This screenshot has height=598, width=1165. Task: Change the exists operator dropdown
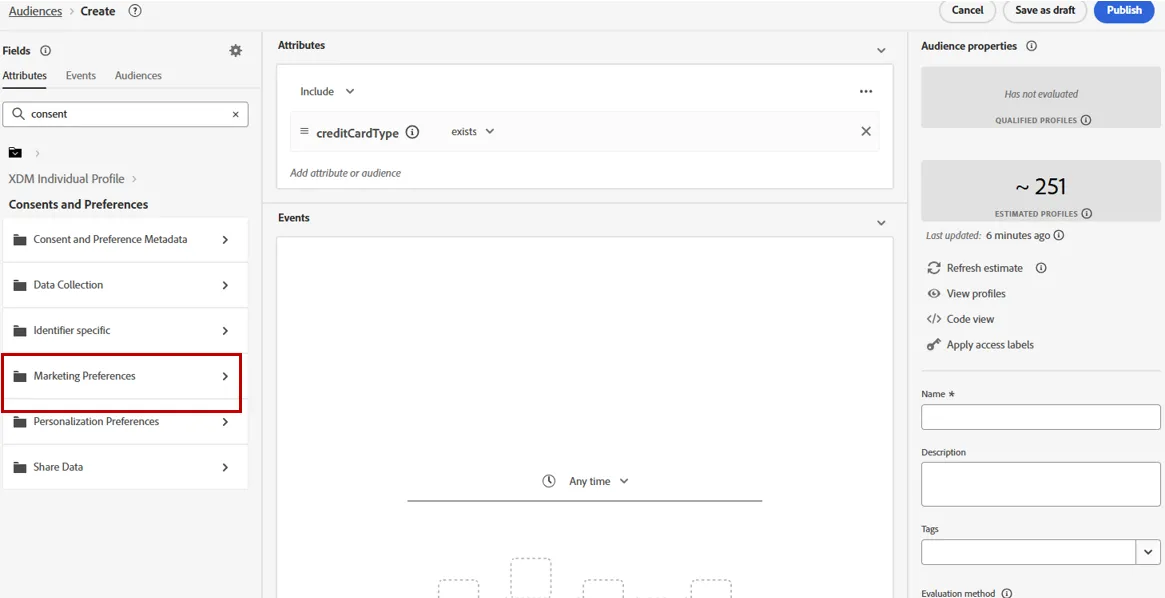coord(473,131)
